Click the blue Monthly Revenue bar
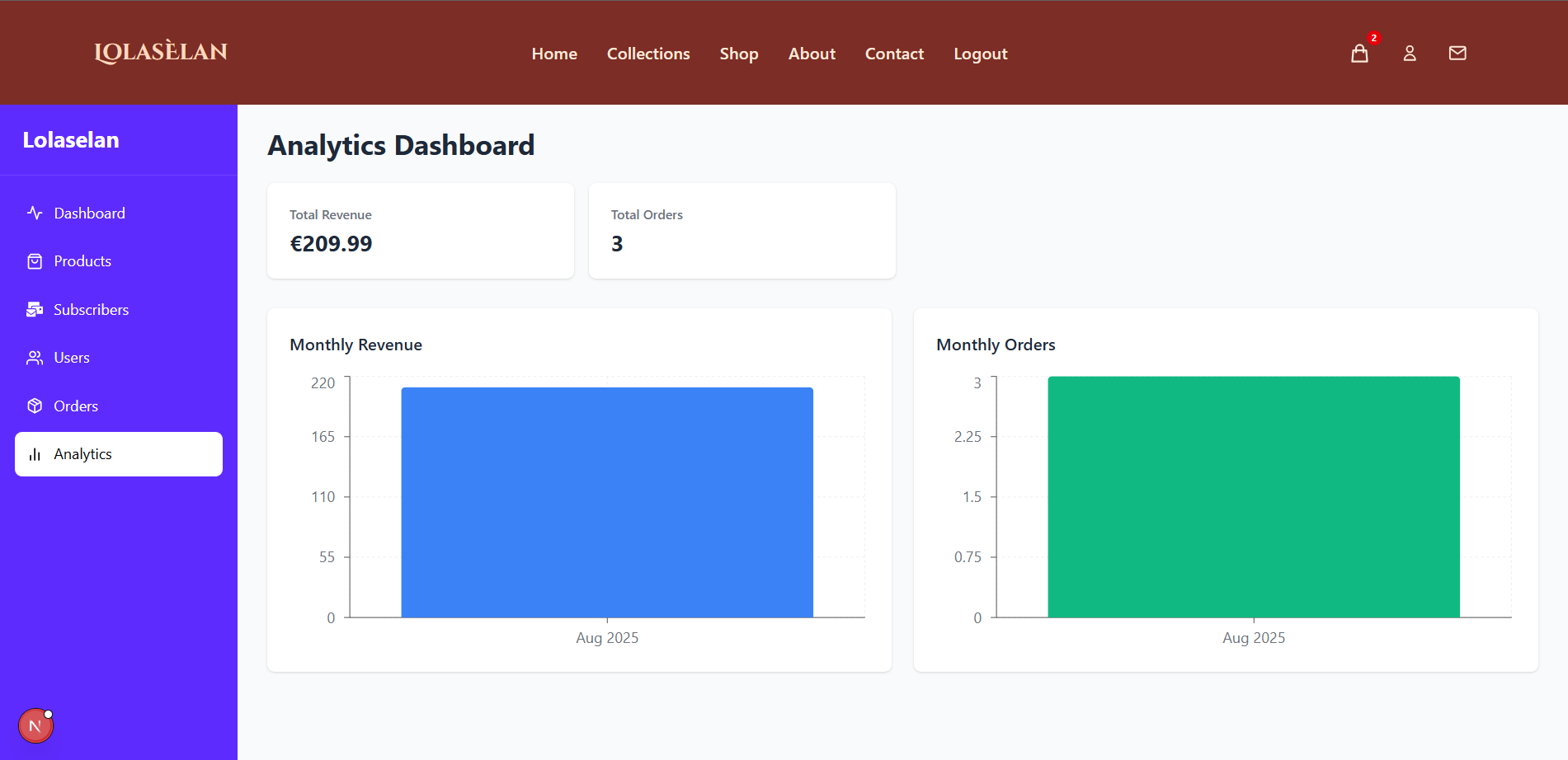 point(607,502)
